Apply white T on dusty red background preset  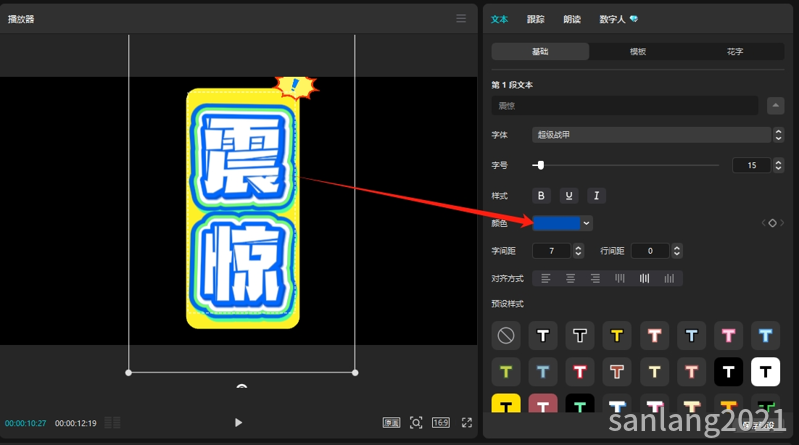coord(543,403)
